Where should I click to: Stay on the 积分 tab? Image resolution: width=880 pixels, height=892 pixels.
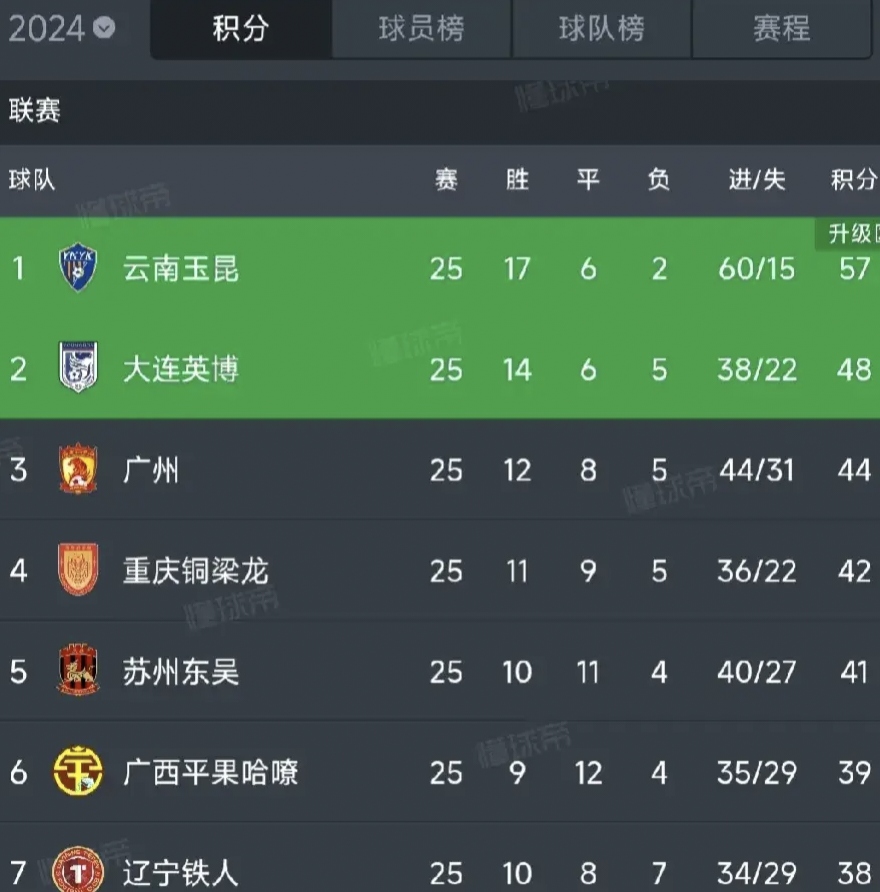240,29
